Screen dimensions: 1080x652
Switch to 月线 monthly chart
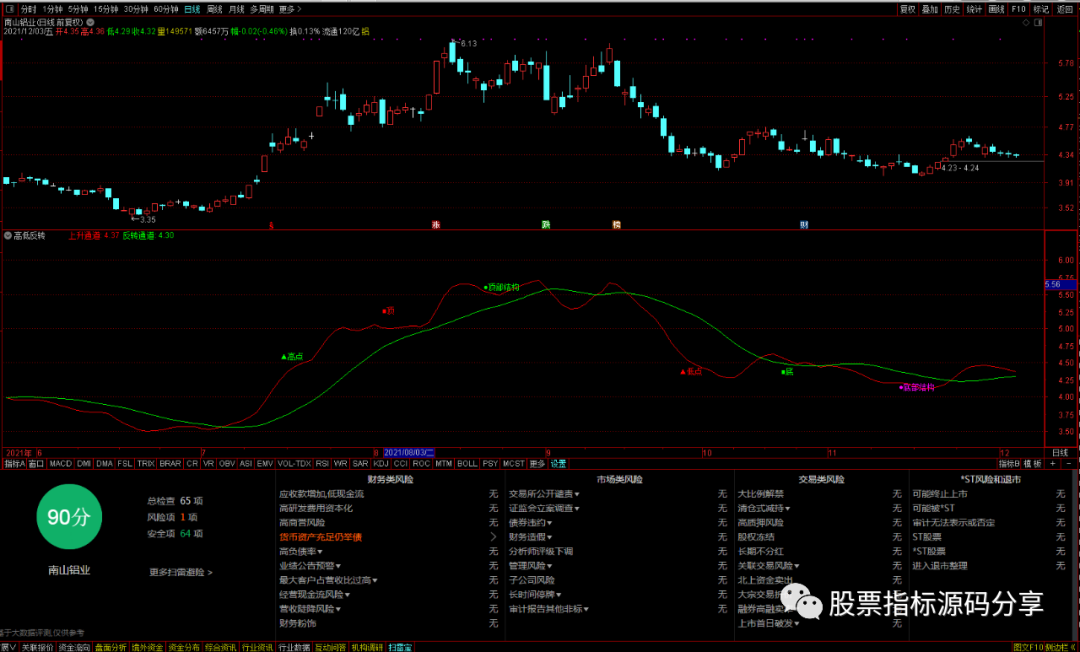point(236,9)
